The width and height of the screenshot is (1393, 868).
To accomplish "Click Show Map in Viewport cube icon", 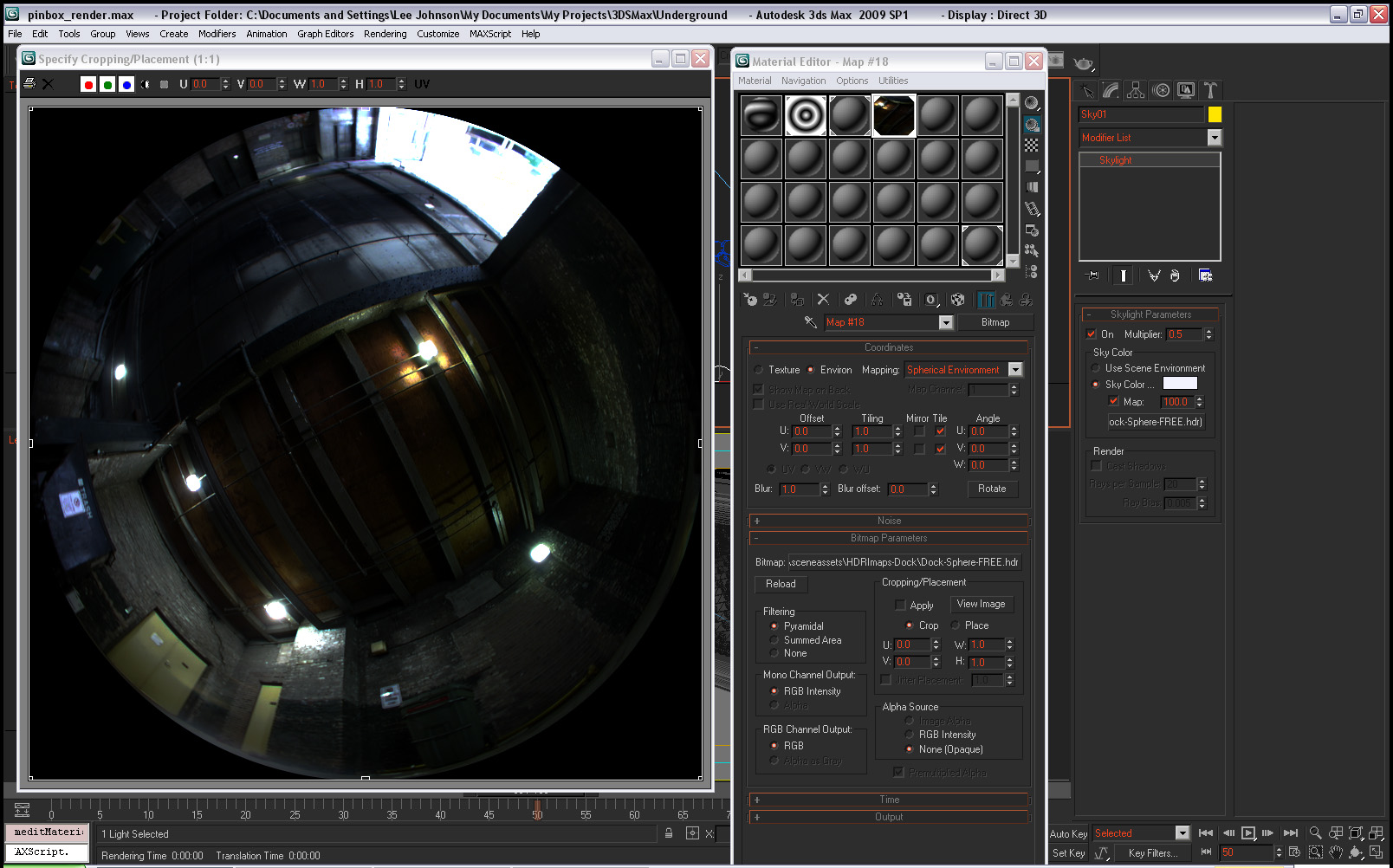I will point(957,300).
